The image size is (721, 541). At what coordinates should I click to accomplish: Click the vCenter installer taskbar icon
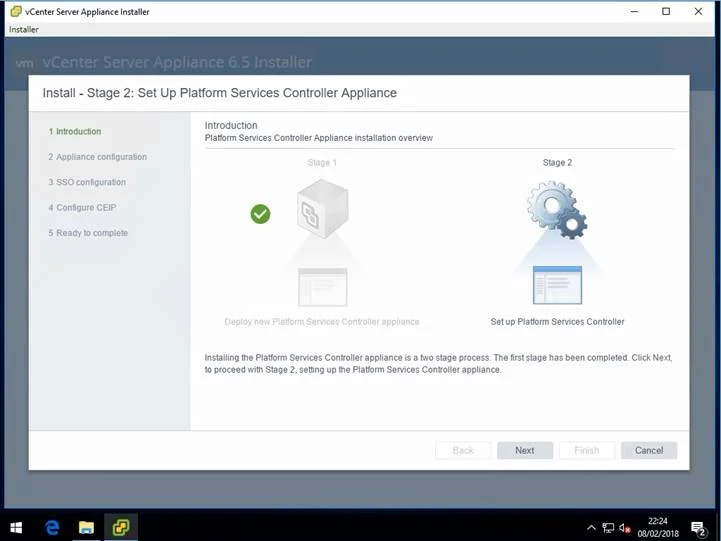click(x=121, y=527)
